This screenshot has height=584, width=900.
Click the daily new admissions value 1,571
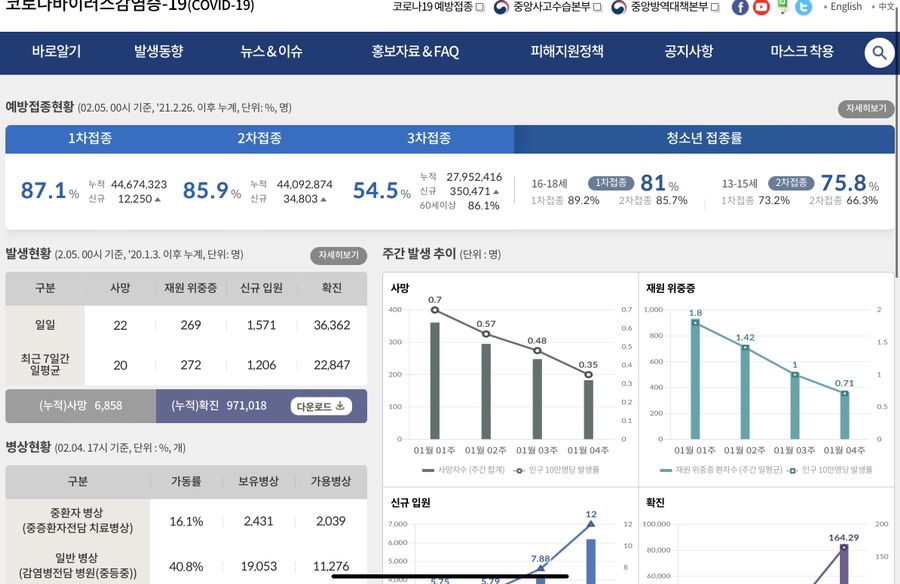pyautogui.click(x=261, y=325)
